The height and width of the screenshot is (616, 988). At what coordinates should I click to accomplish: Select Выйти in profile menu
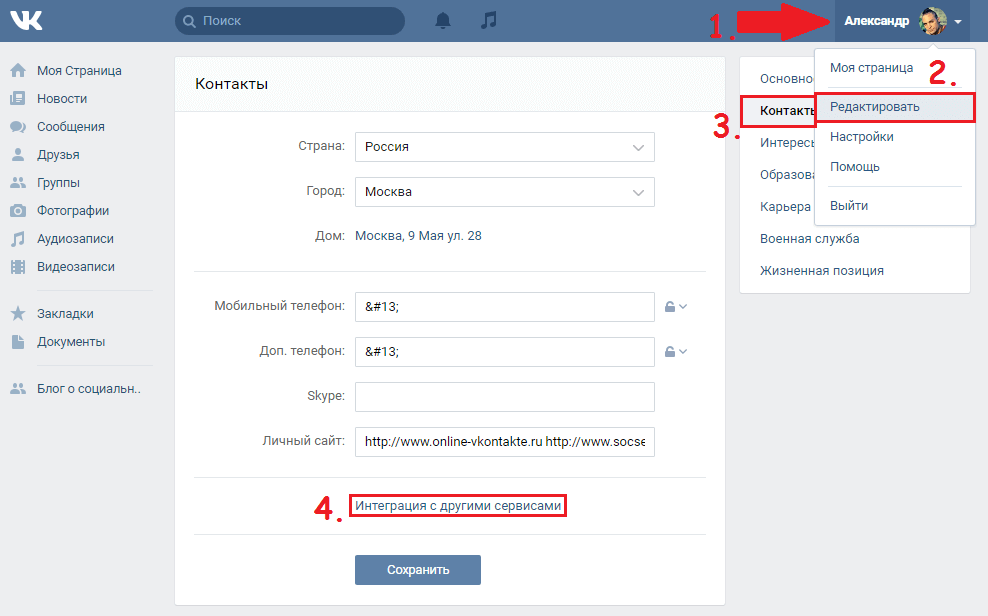[x=849, y=206]
